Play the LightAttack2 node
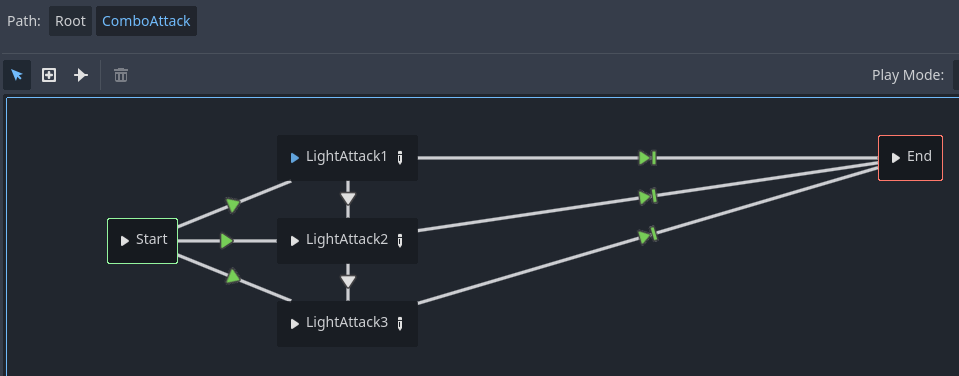The width and height of the screenshot is (959, 376). pyautogui.click(x=295, y=241)
